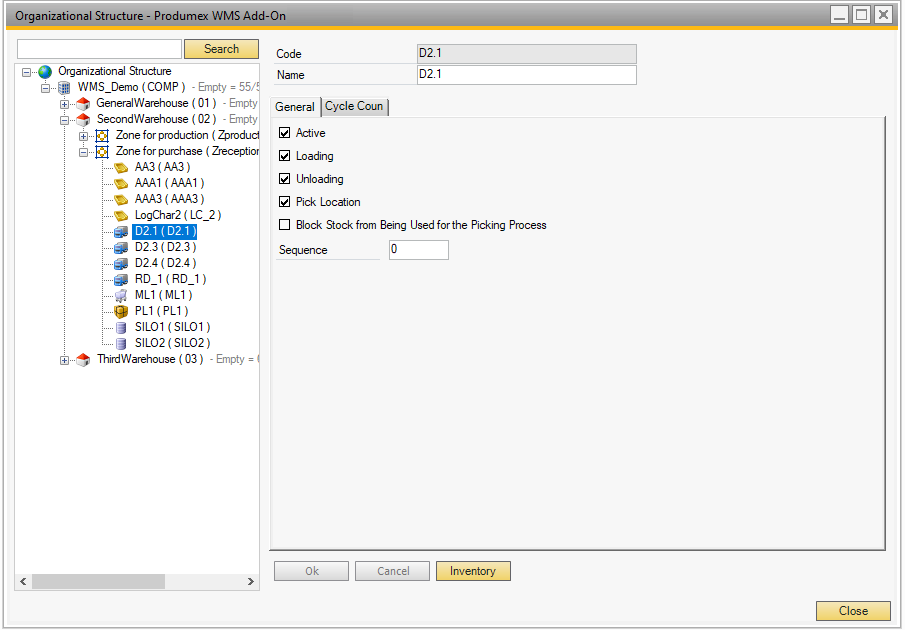
Task: Expand the ThirdWarehouse tree node
Action: [65, 360]
